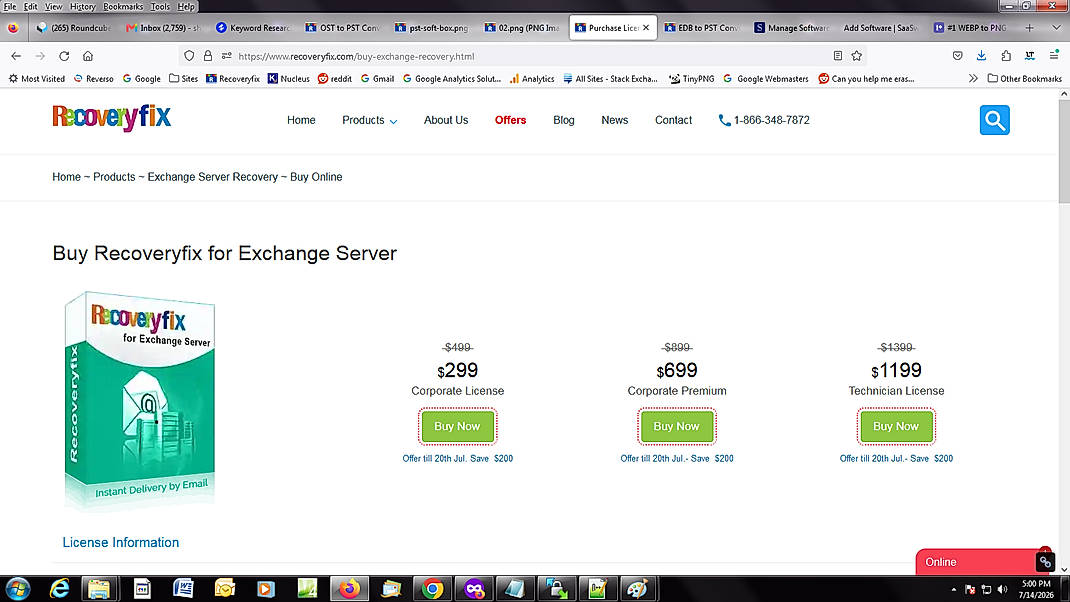Viewport: 1070px width, 602px height.
Task: Expand the Products navigation dropdown
Action: [x=369, y=120]
